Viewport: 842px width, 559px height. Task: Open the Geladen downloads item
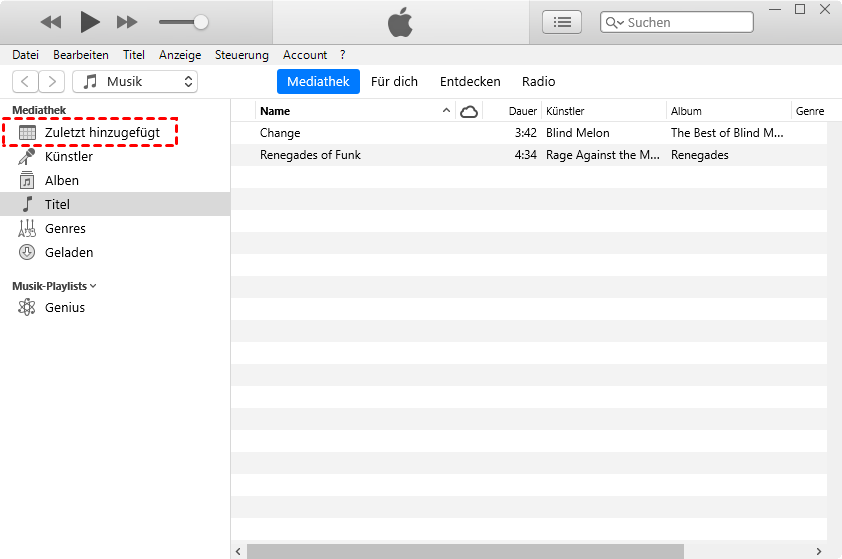(68, 253)
